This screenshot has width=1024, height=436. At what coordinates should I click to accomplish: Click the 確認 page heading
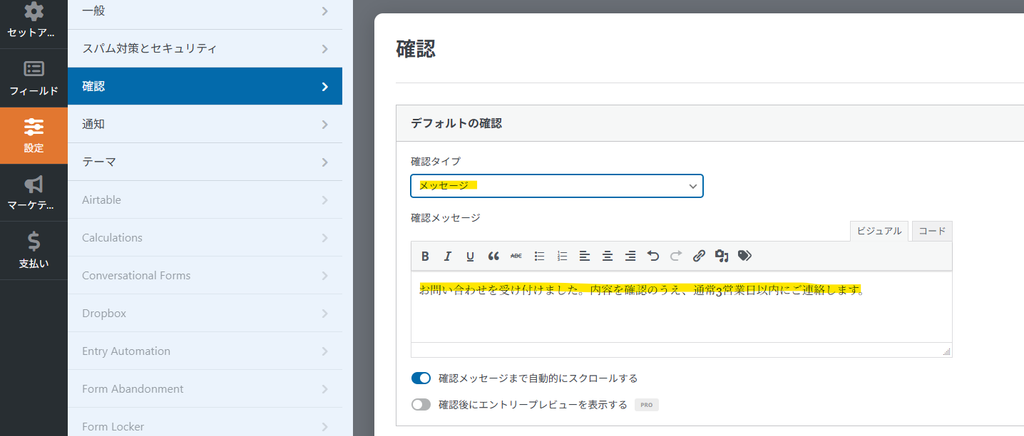click(416, 49)
